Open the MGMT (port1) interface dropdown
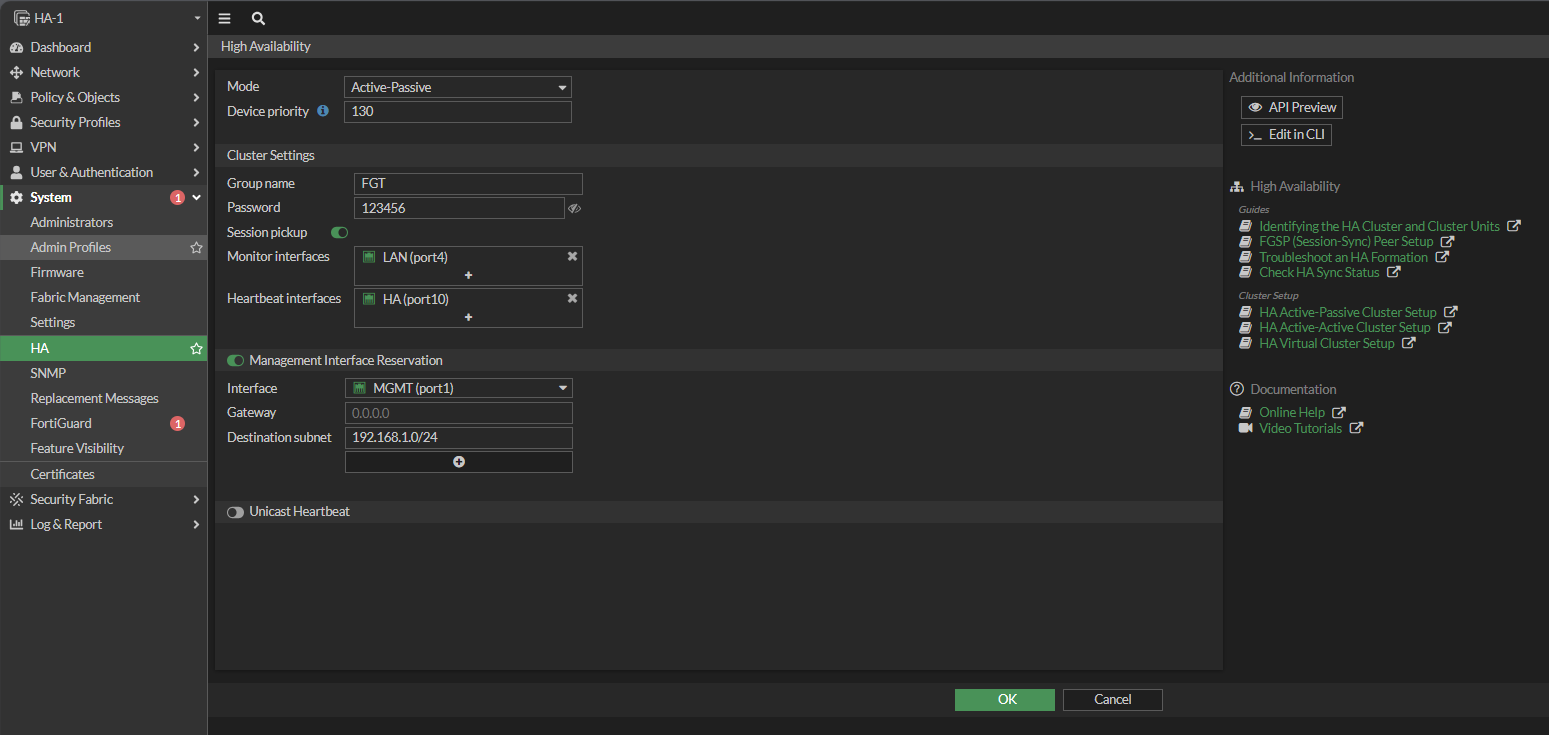Screen dimensions: 1549x735 tap(458, 388)
